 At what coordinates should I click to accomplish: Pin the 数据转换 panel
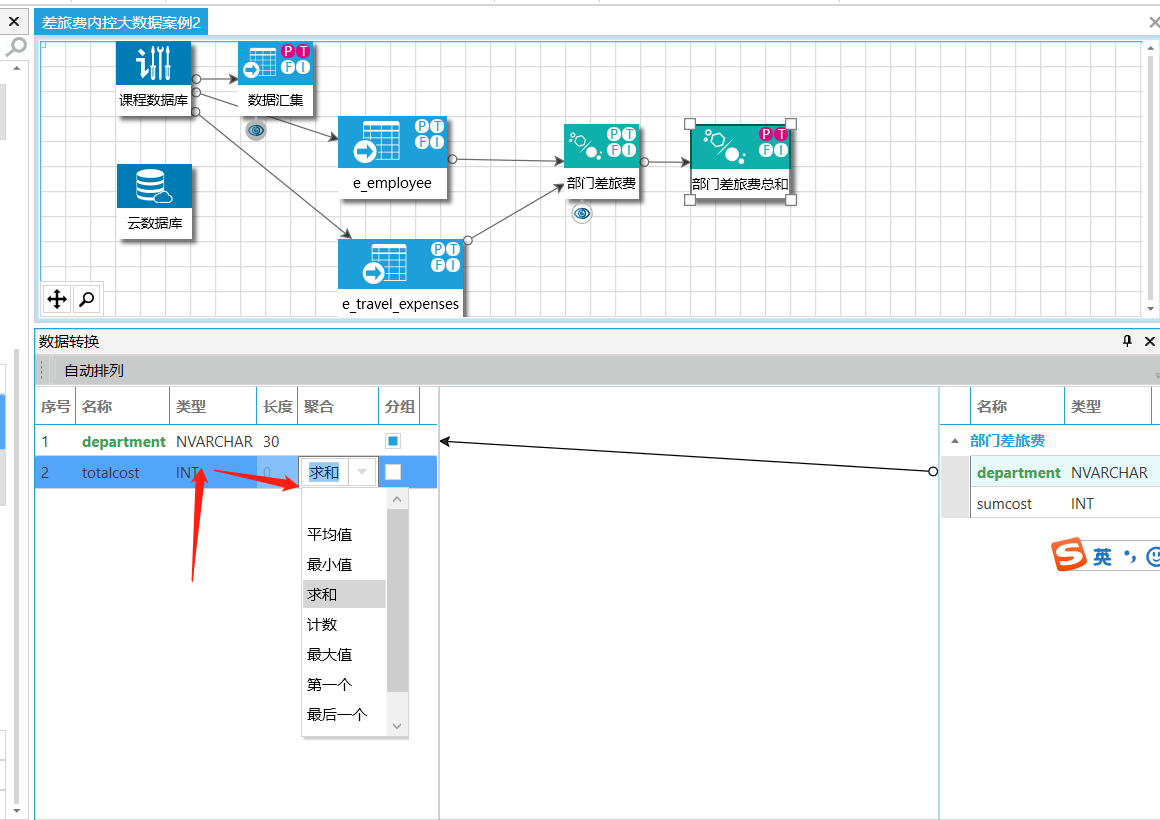[x=1127, y=341]
